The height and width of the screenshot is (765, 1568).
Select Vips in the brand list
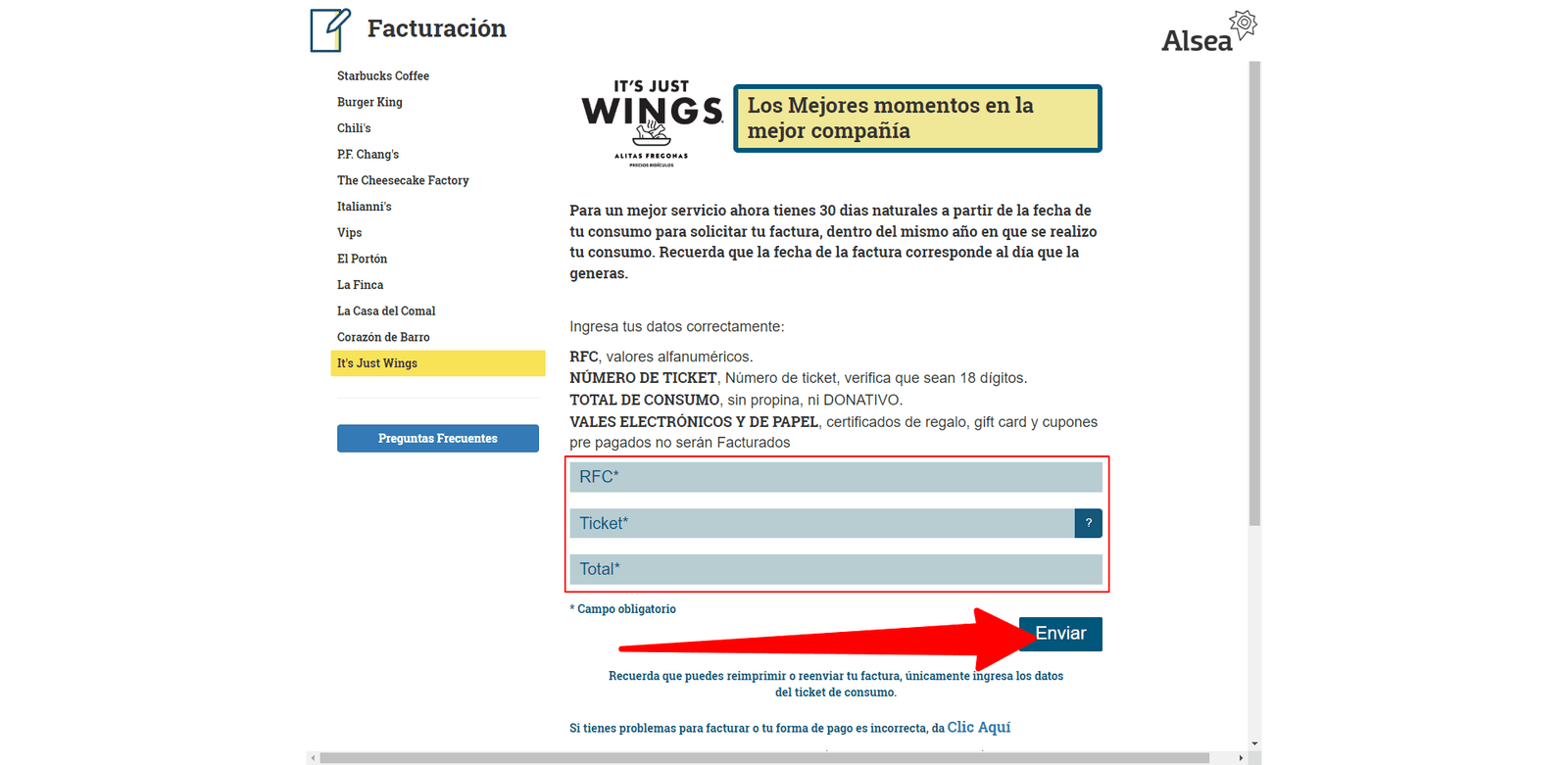[x=349, y=232]
